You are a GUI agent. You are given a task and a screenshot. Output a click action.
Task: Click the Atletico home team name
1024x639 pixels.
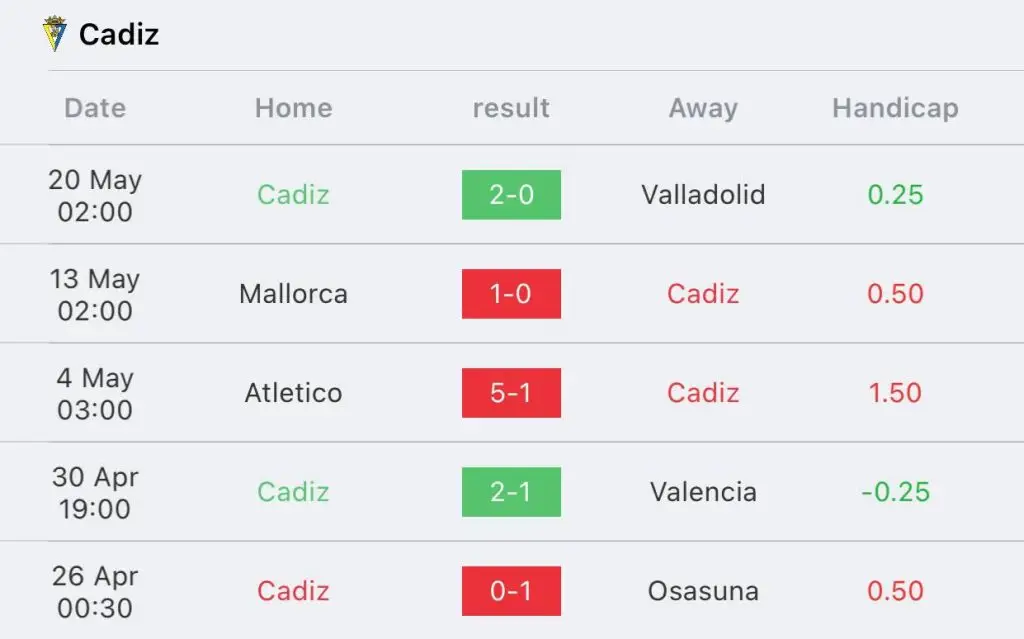[293, 393]
